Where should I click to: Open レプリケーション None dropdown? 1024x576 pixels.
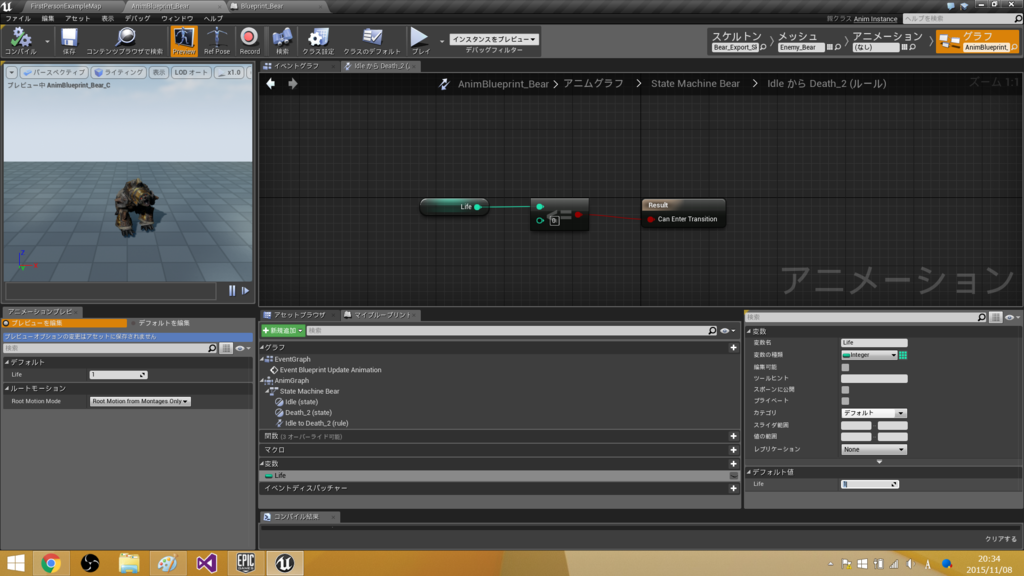point(874,449)
